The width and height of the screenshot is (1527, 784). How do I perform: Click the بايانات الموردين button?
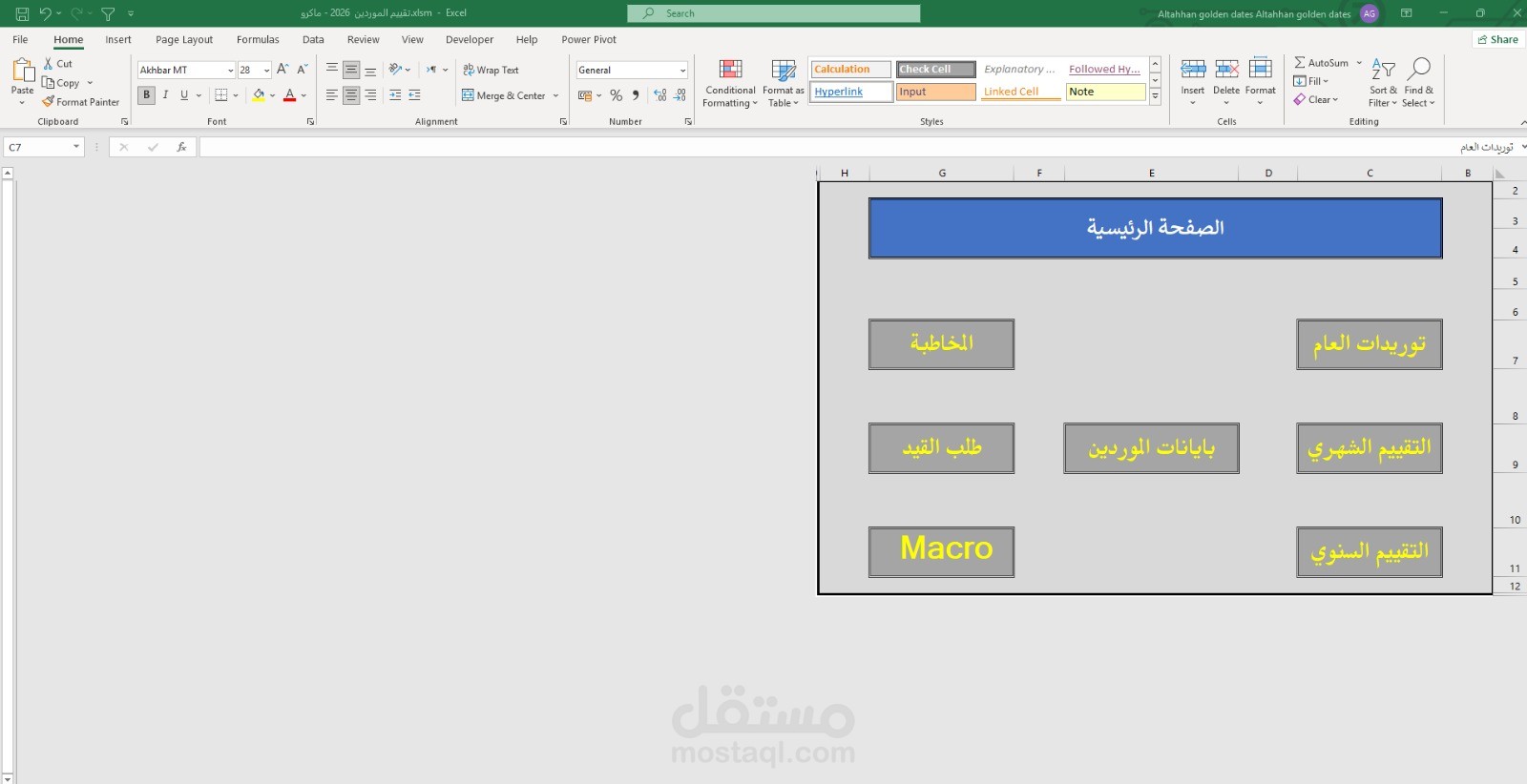(1151, 448)
